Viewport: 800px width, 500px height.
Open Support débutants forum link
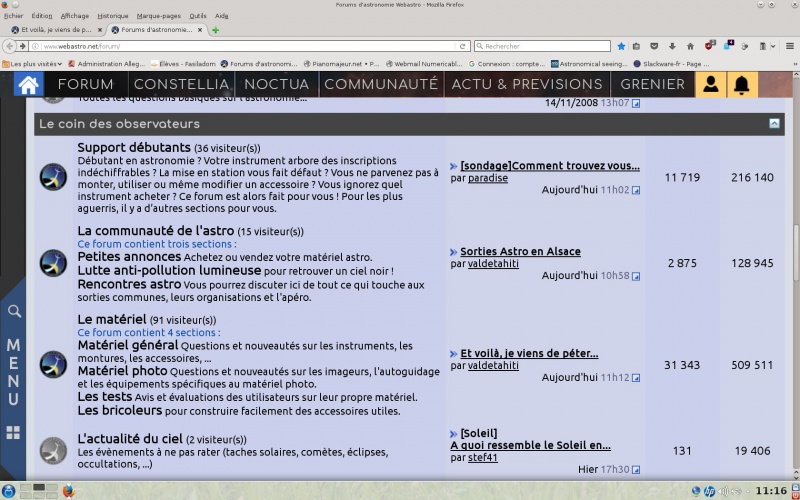coord(134,147)
